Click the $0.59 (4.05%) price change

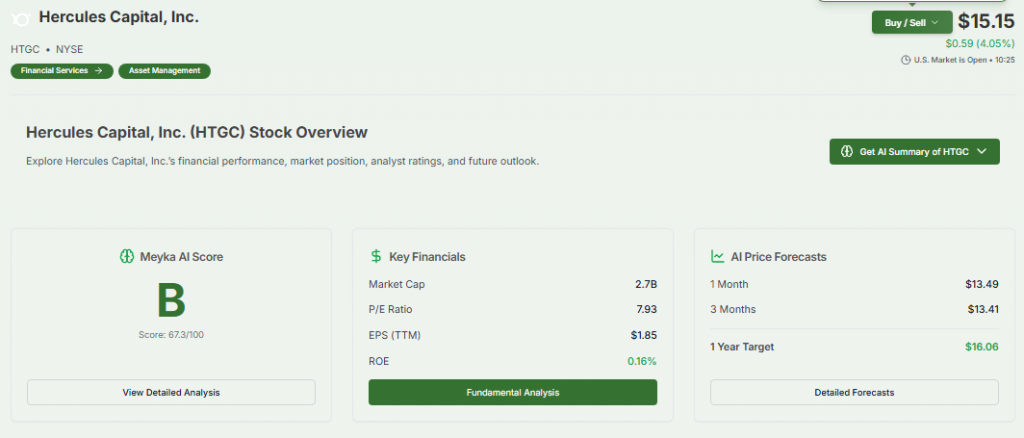click(x=980, y=44)
